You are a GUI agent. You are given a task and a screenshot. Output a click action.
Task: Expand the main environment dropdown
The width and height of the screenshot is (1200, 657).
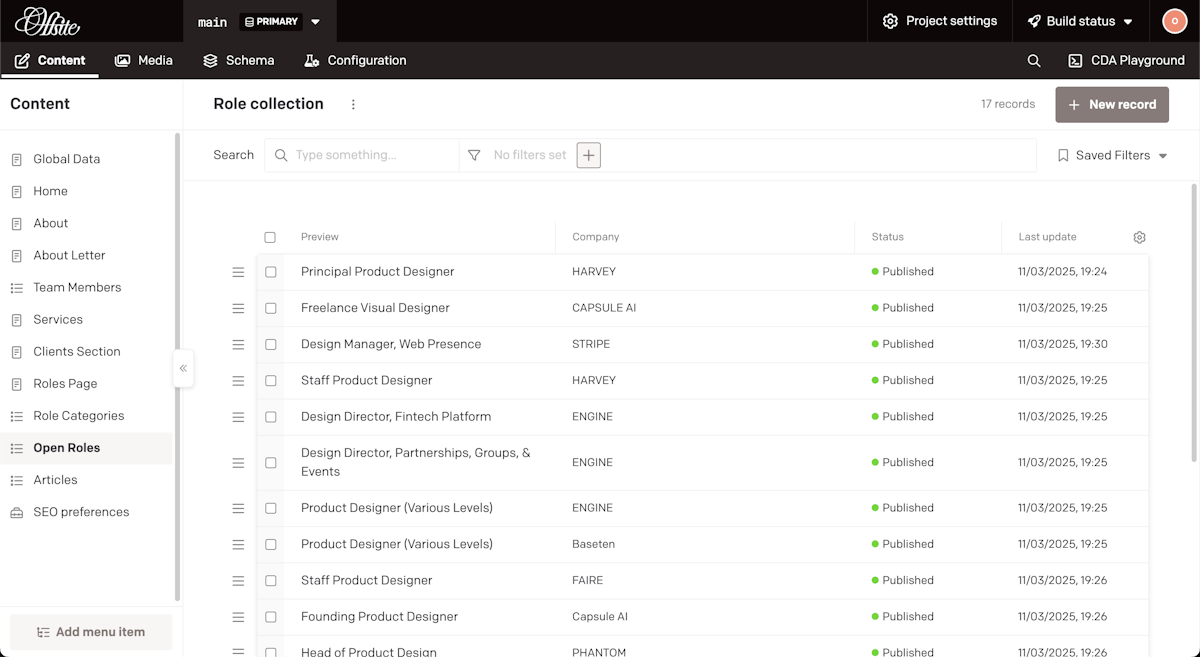click(x=315, y=21)
